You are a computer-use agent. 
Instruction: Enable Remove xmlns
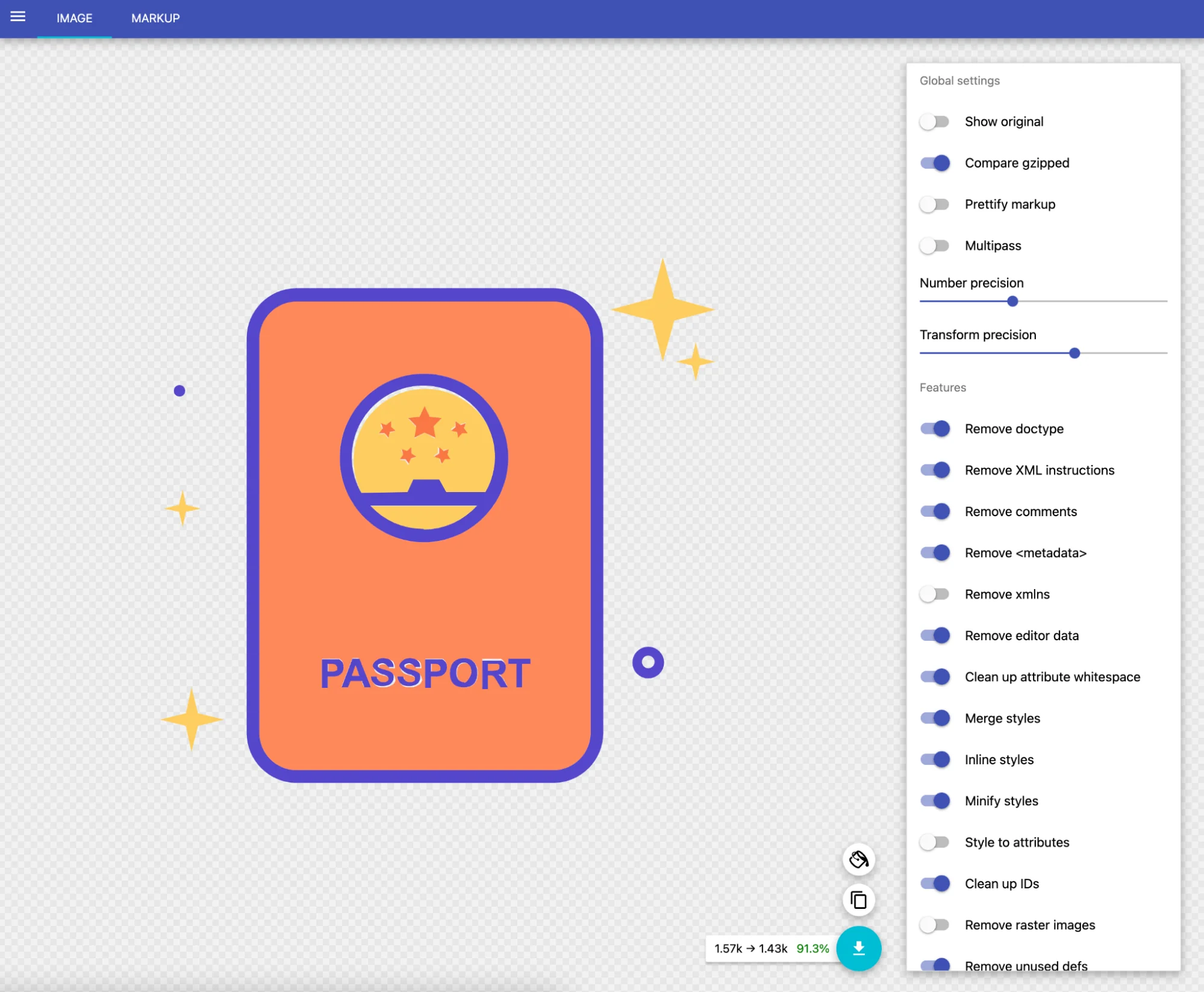pos(935,594)
